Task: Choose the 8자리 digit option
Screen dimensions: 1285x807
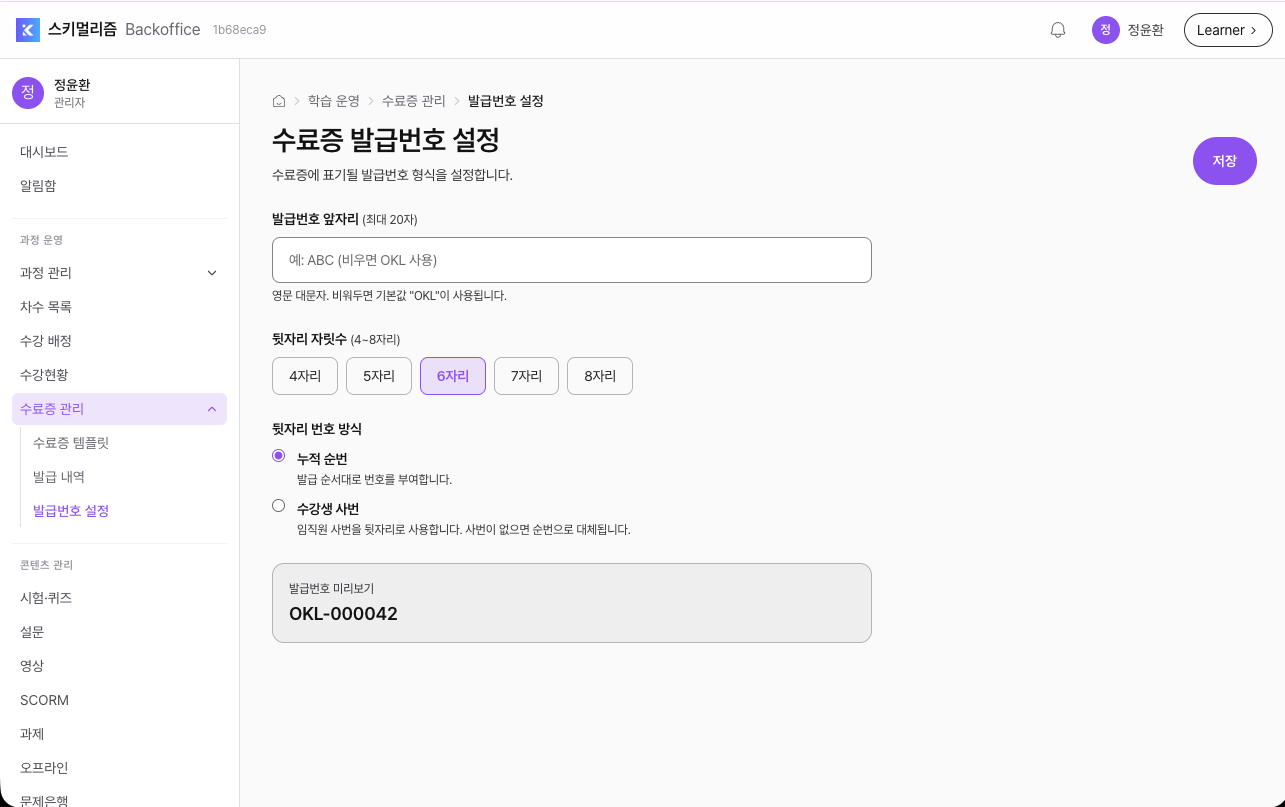Action: [600, 376]
